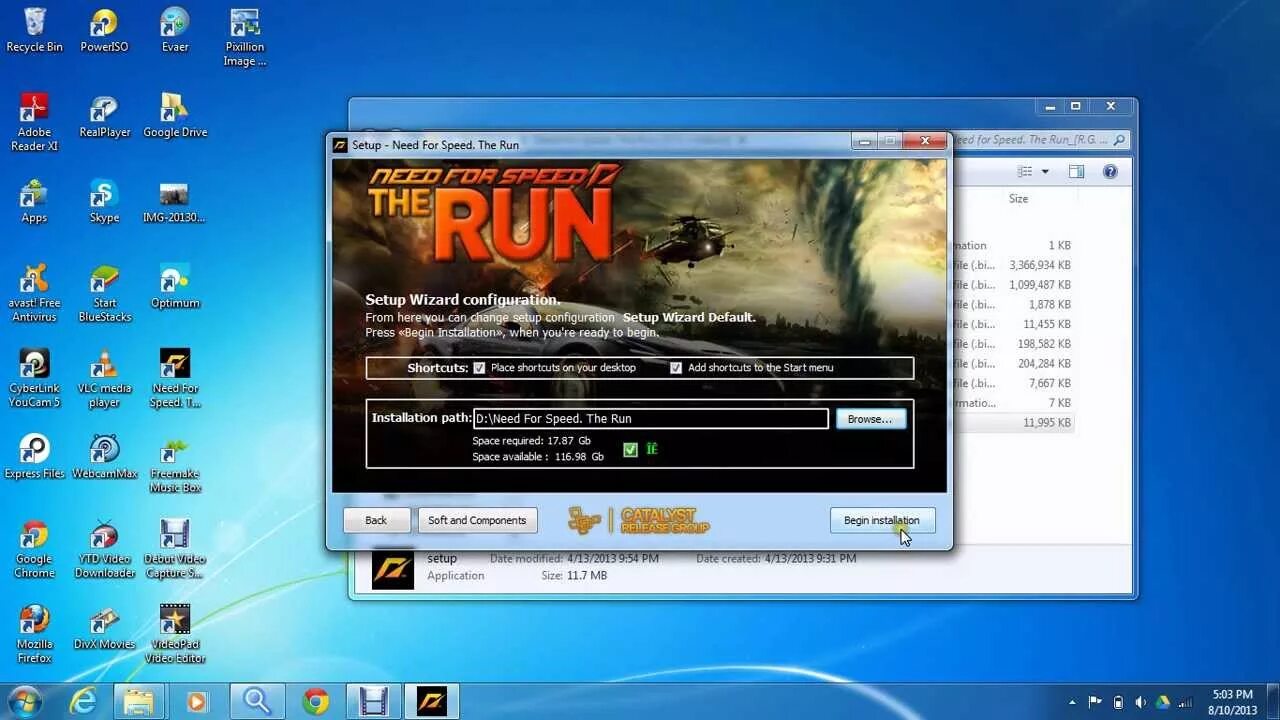The image size is (1280, 720).
Task: Open the clock showing 5:03 PM
Action: coord(1232,701)
